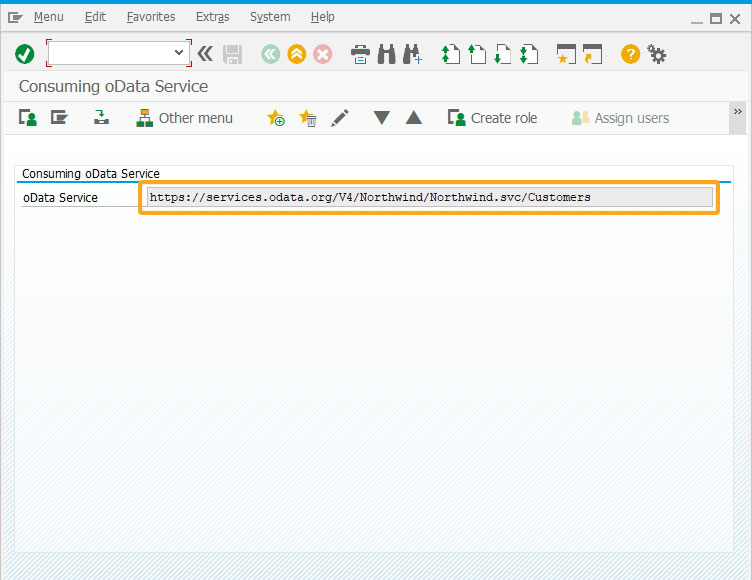752x580 pixels.
Task: Click the Create New Session window icon
Action: (x=566, y=54)
